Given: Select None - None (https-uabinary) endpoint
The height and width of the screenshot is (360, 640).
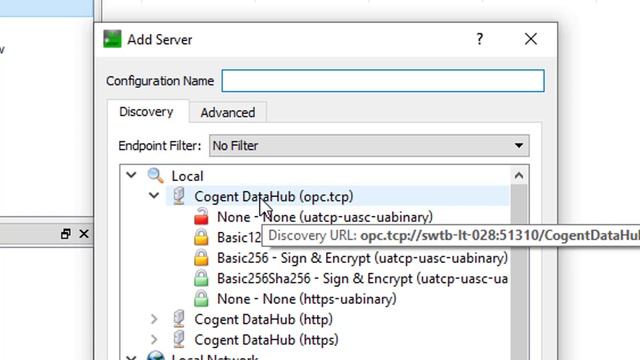Looking at the screenshot, I should 307,299.
